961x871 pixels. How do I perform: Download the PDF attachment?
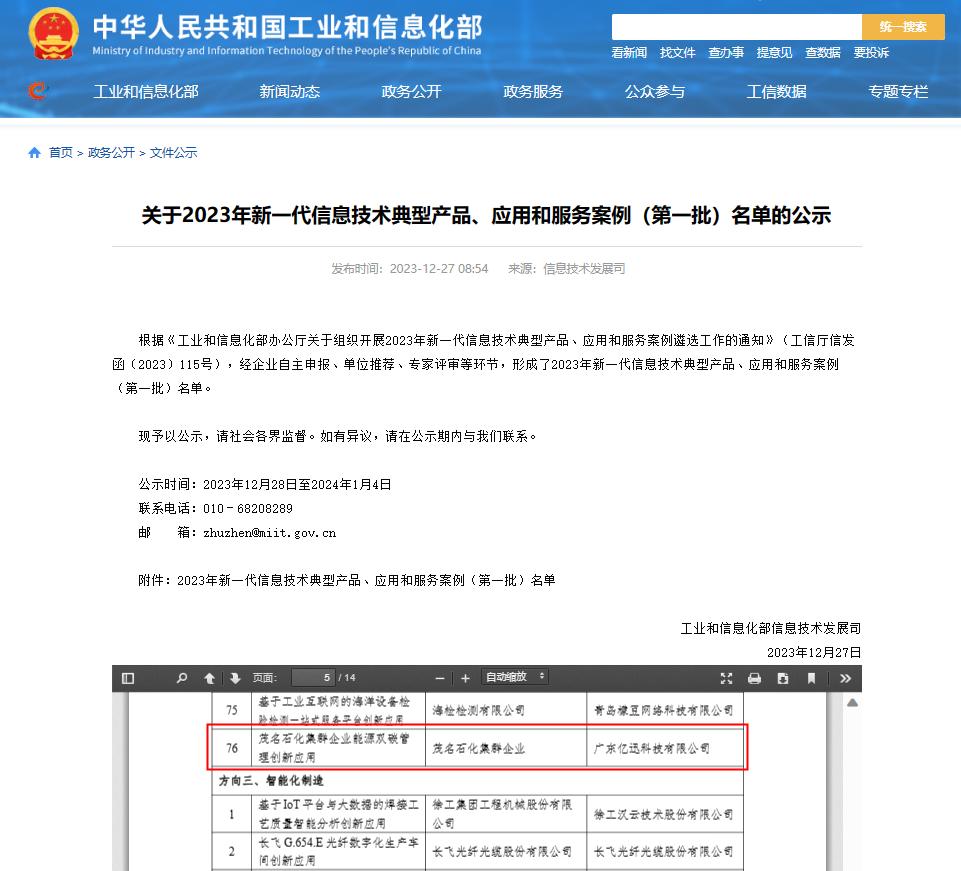click(783, 678)
